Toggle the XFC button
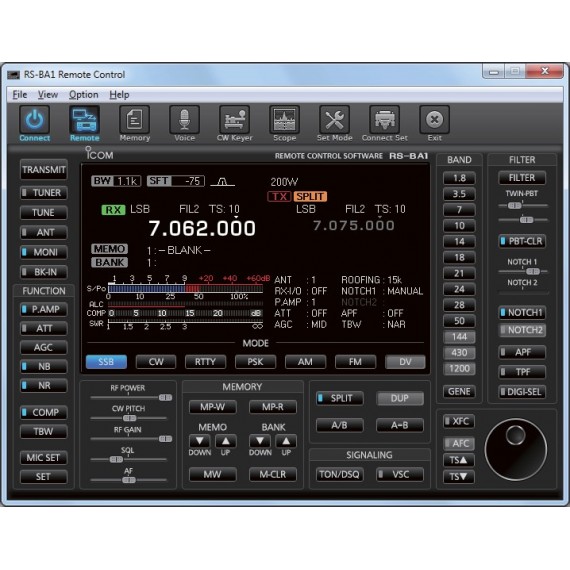The width and height of the screenshot is (570, 570). point(459,421)
